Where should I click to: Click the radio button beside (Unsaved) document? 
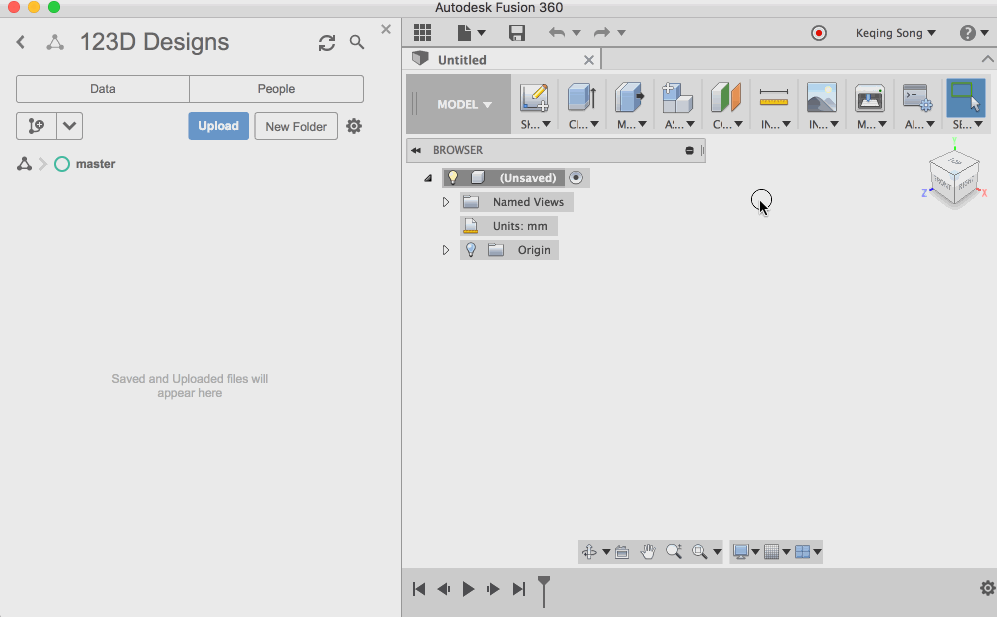576,177
